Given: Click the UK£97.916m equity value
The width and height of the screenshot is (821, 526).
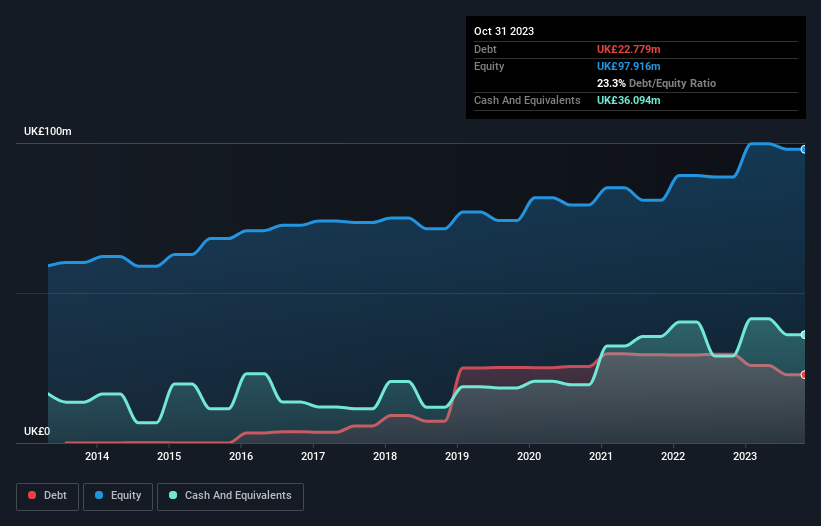Looking at the screenshot, I should pos(628,66).
